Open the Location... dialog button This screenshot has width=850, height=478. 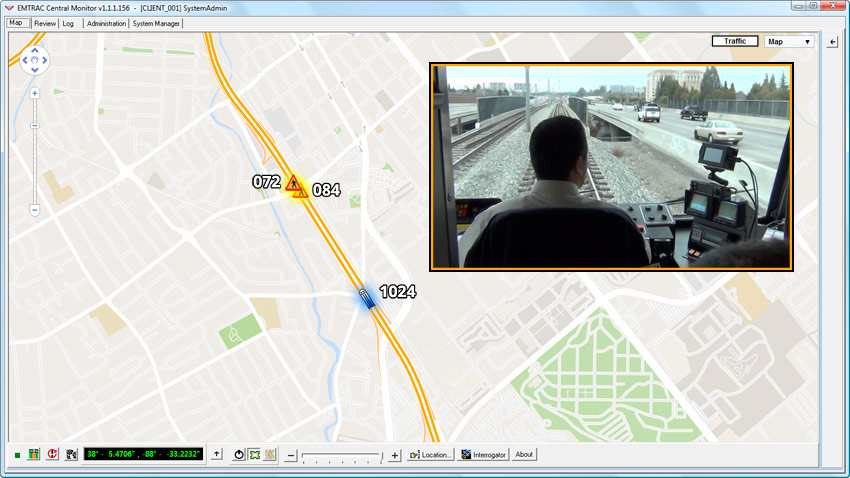click(x=430, y=455)
